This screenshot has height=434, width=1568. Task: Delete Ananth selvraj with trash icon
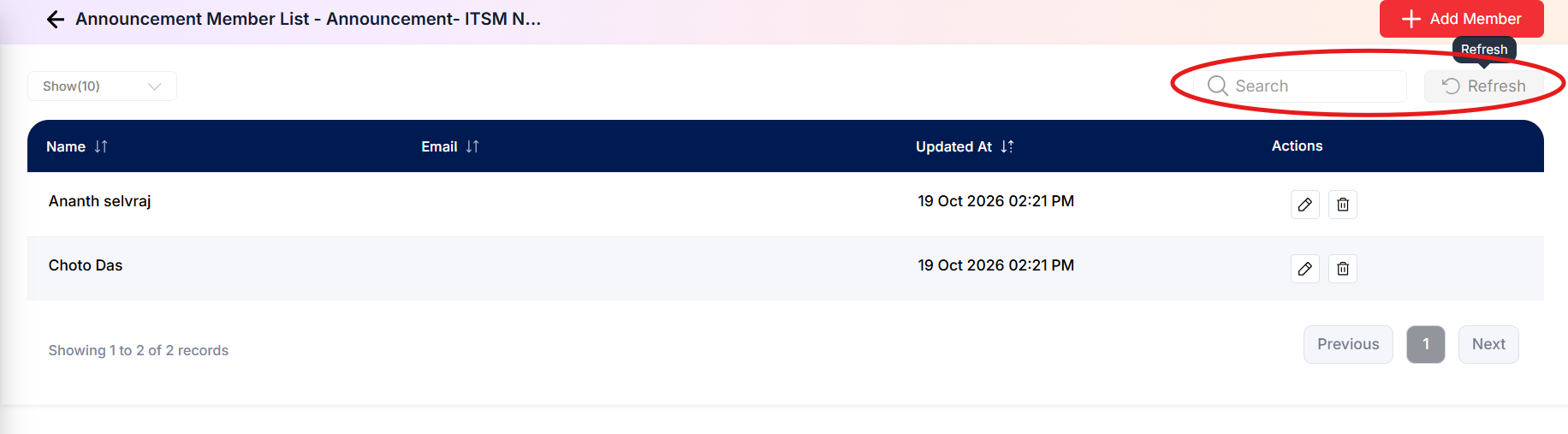point(1342,205)
